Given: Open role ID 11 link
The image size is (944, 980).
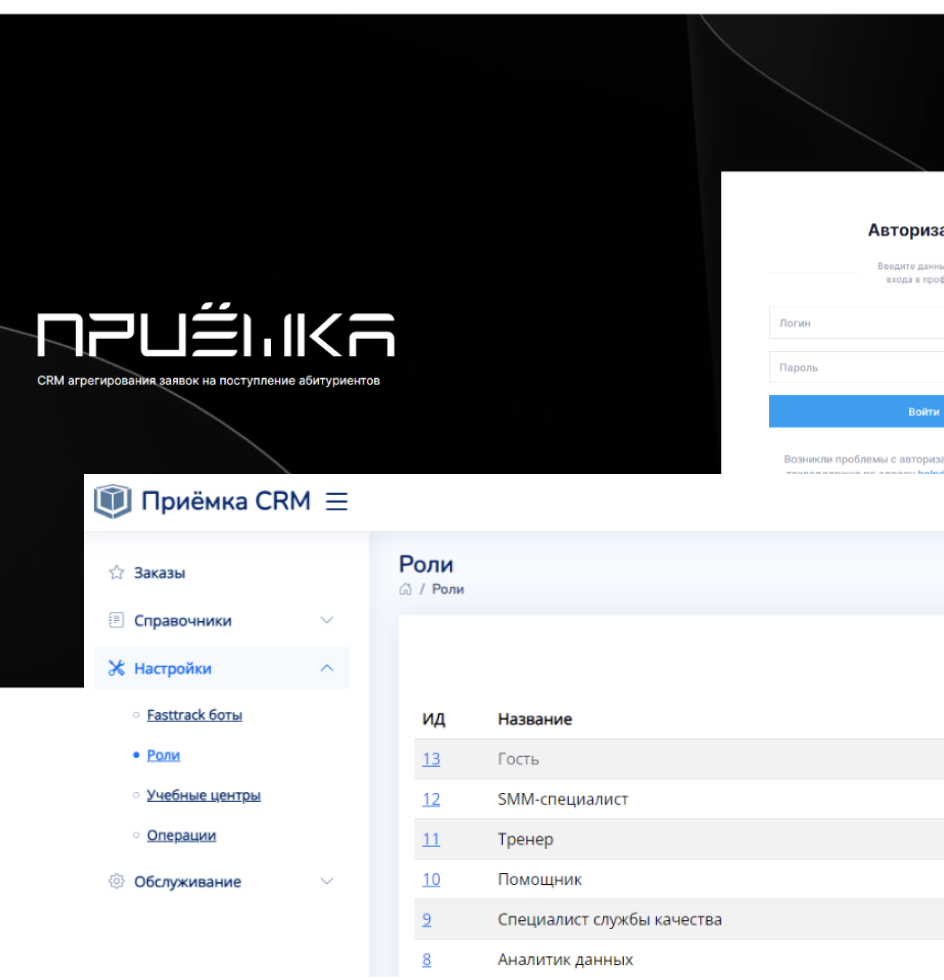Looking at the screenshot, I should pos(431,839).
